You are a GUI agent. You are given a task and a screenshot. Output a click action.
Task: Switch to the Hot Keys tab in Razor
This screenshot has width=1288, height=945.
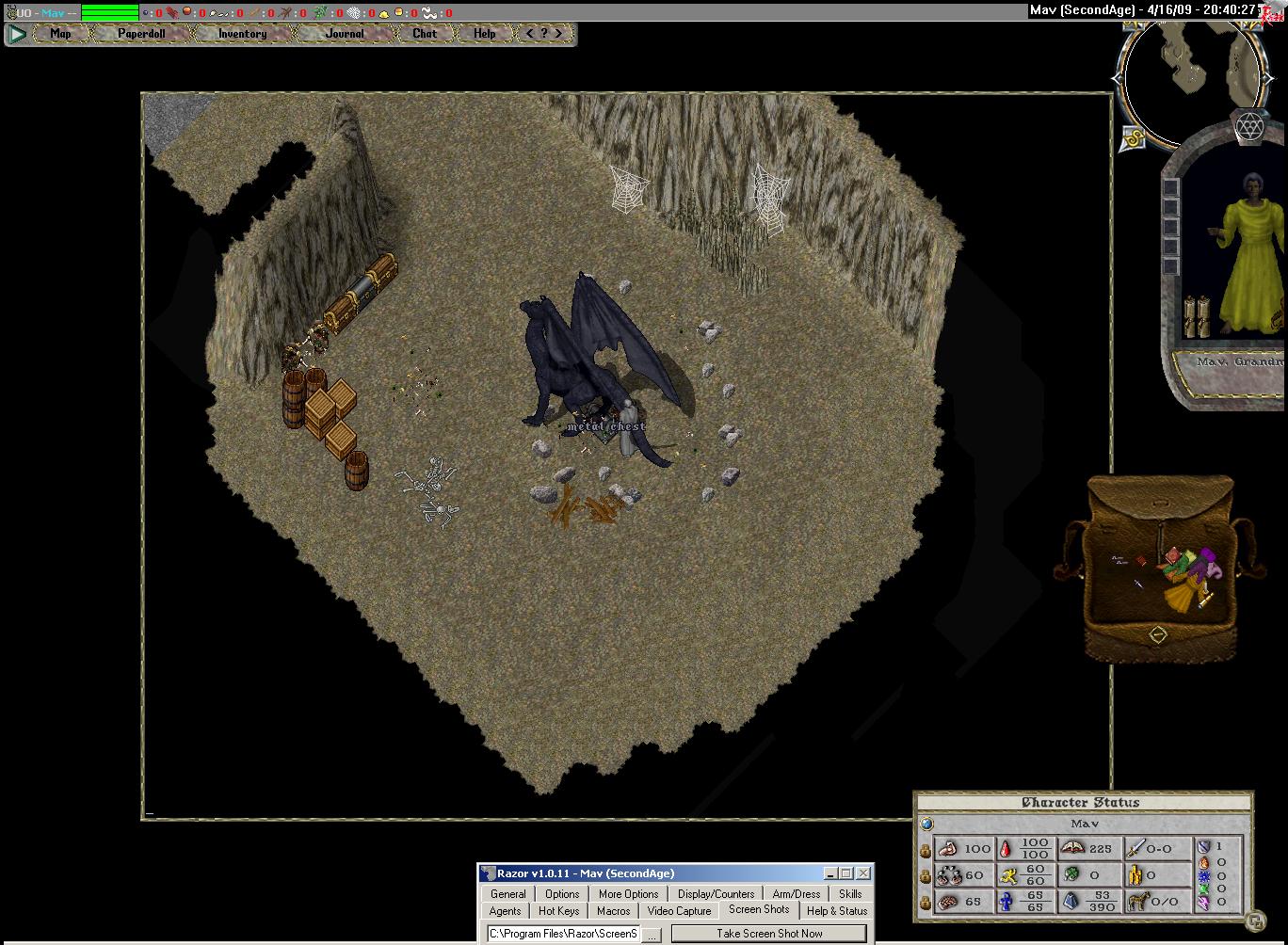coord(558,911)
